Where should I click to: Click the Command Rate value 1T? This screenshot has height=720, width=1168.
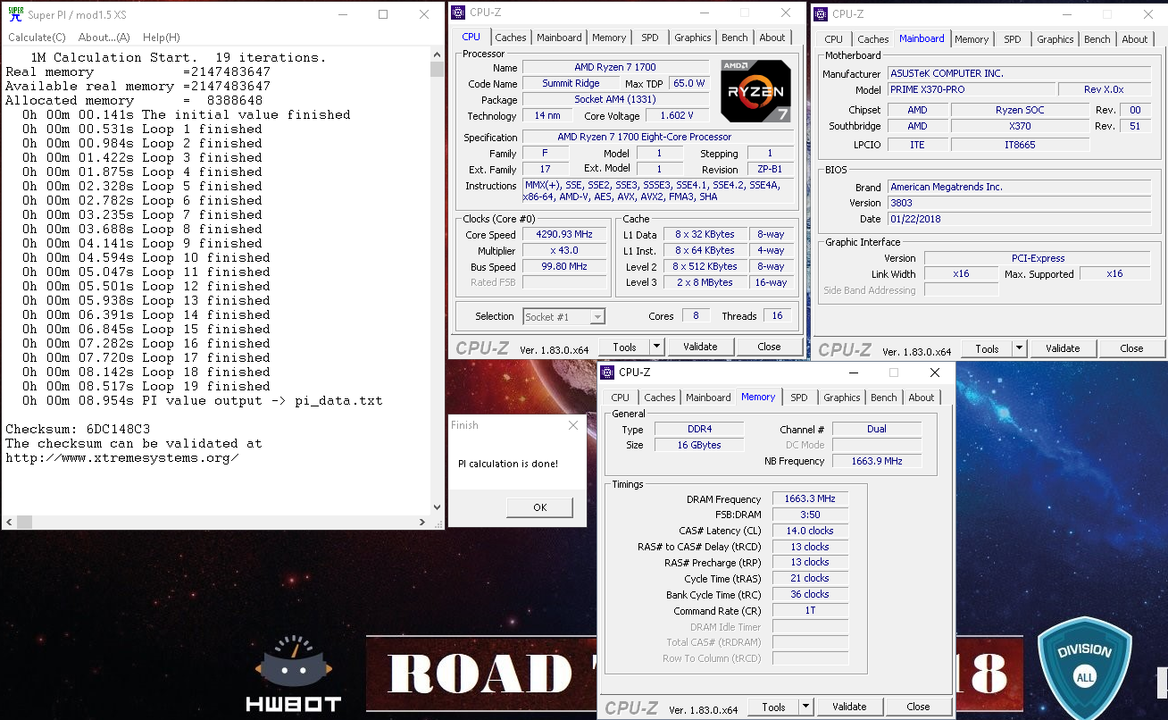pos(810,611)
